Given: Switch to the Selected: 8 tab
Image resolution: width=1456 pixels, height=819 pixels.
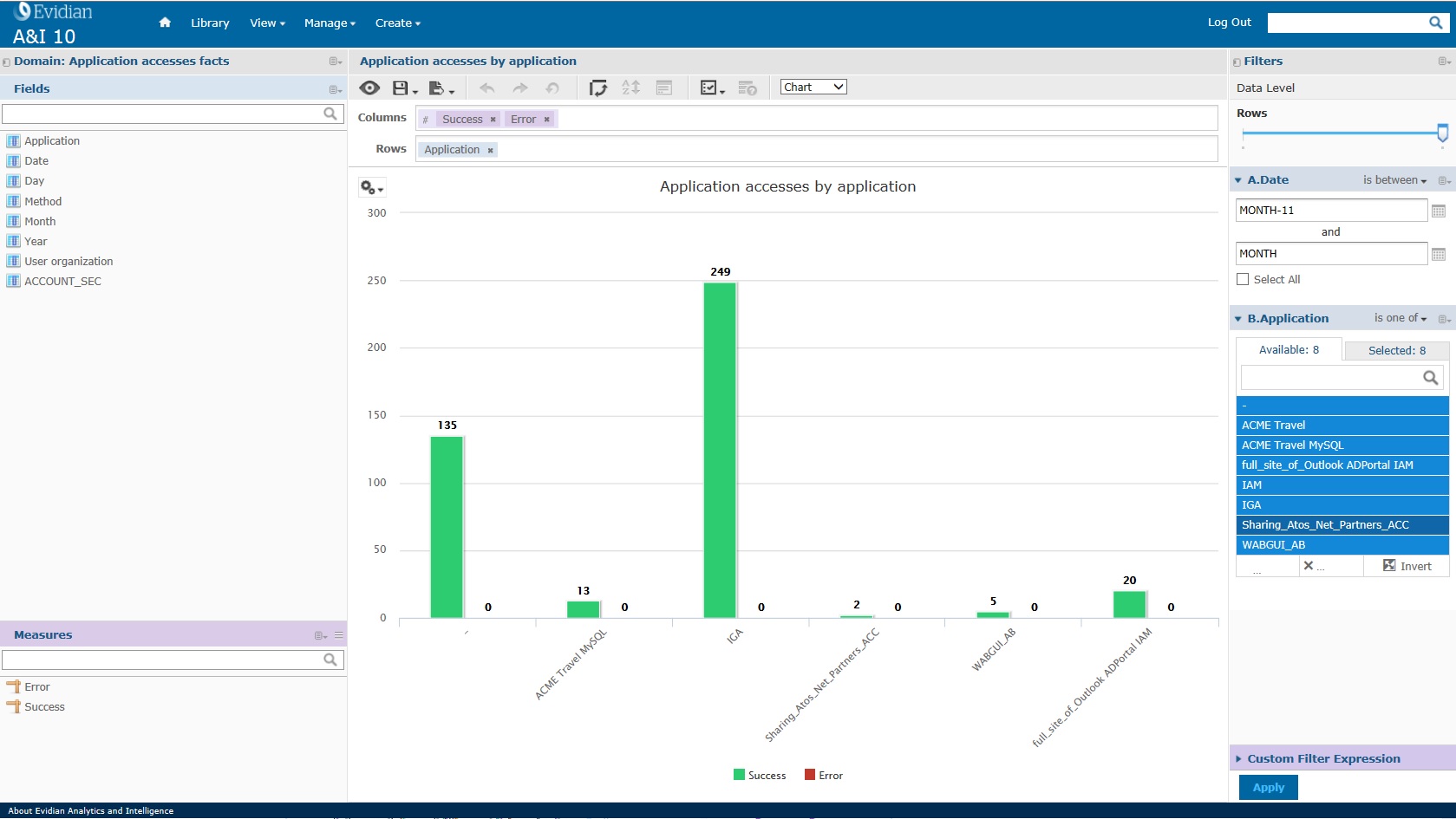Looking at the screenshot, I should (x=1396, y=350).
